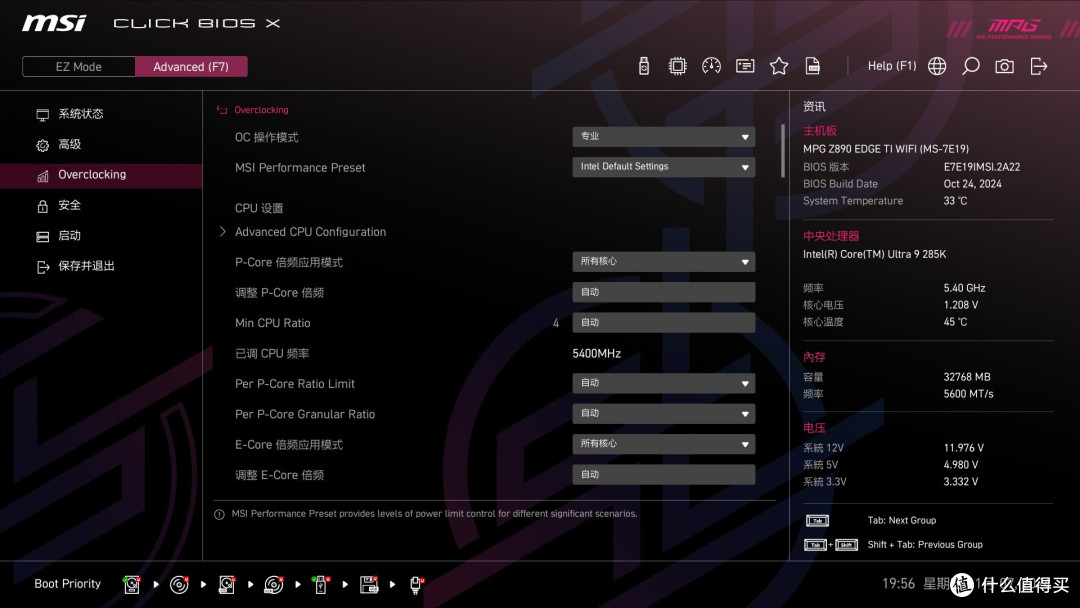Click the Overclocking breadcrumb link
Image resolution: width=1080 pixels, height=608 pixels.
pos(261,109)
